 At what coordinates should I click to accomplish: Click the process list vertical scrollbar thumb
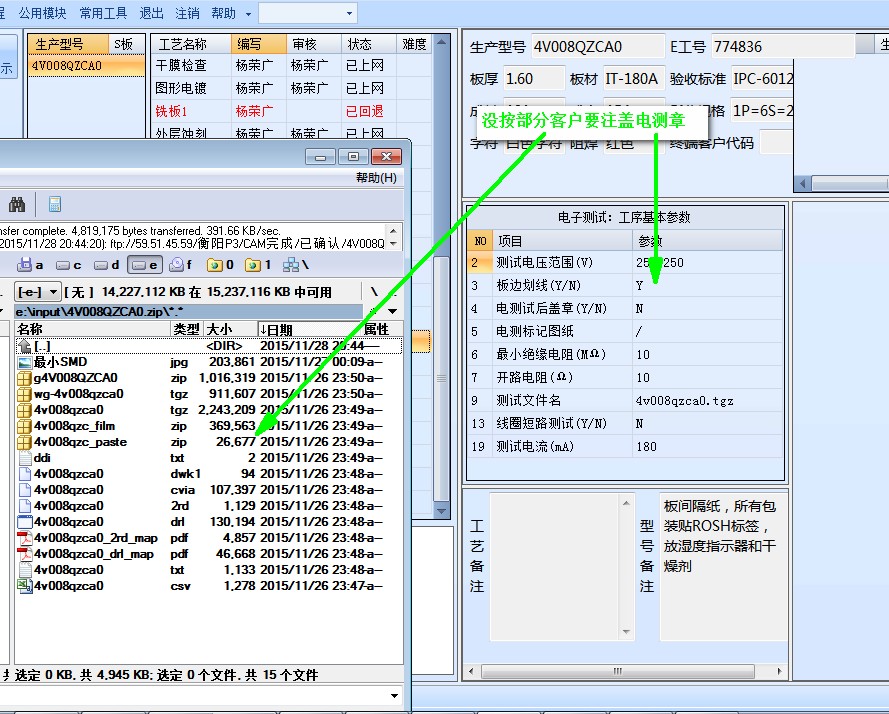click(441, 378)
